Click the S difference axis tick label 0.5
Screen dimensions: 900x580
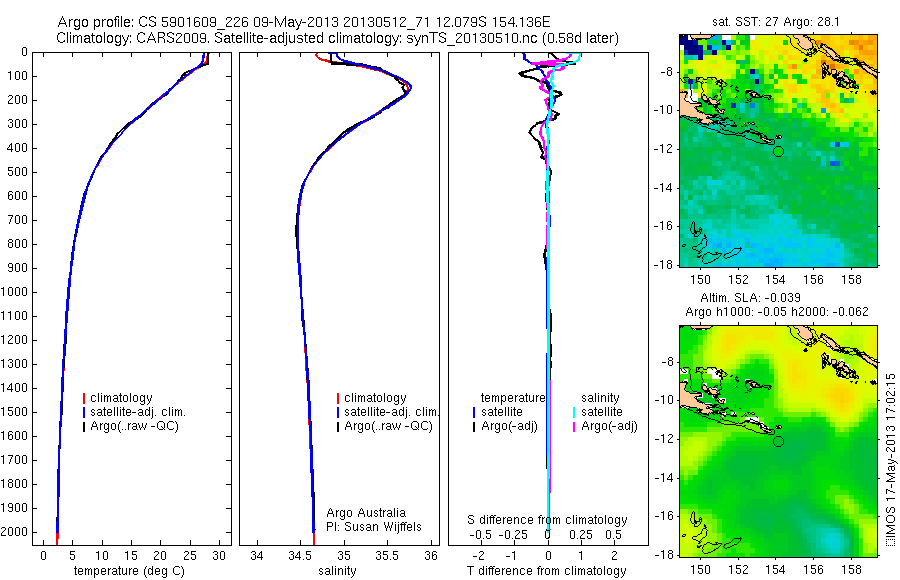(x=614, y=535)
